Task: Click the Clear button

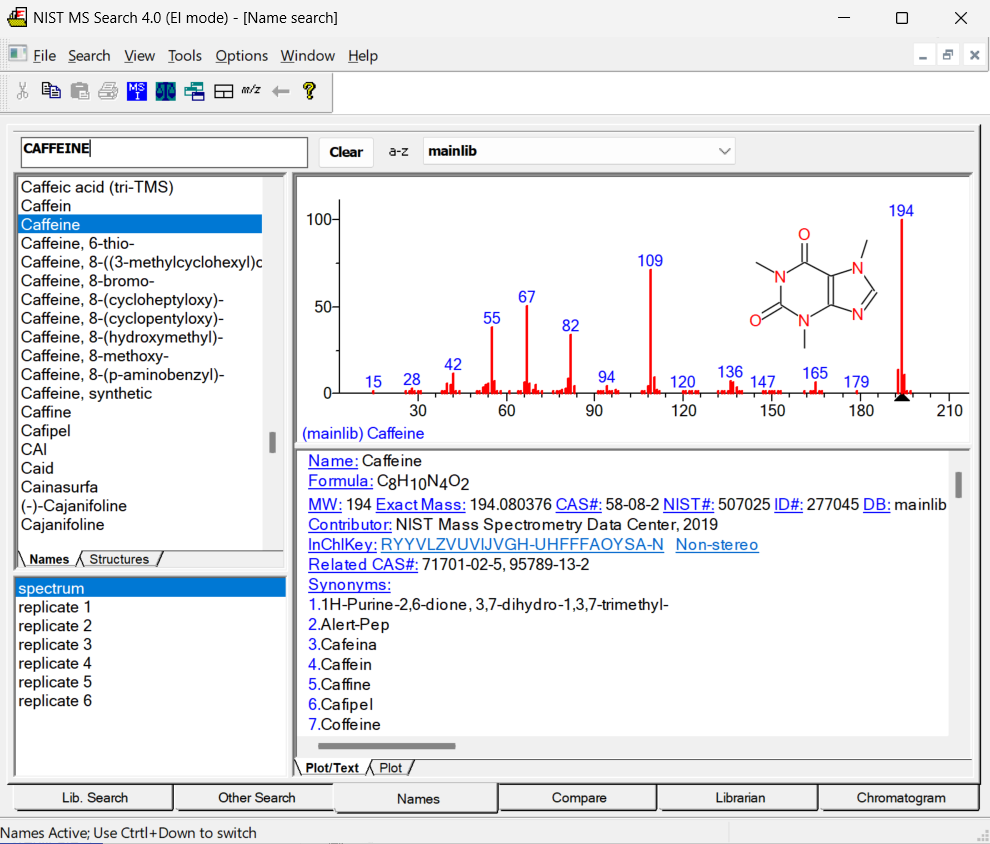Action: click(x=346, y=152)
